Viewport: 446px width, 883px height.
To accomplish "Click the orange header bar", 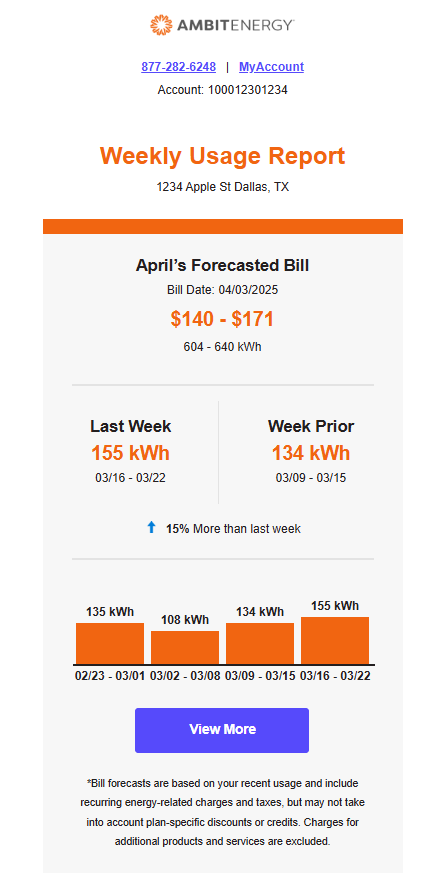I will (x=223, y=226).
